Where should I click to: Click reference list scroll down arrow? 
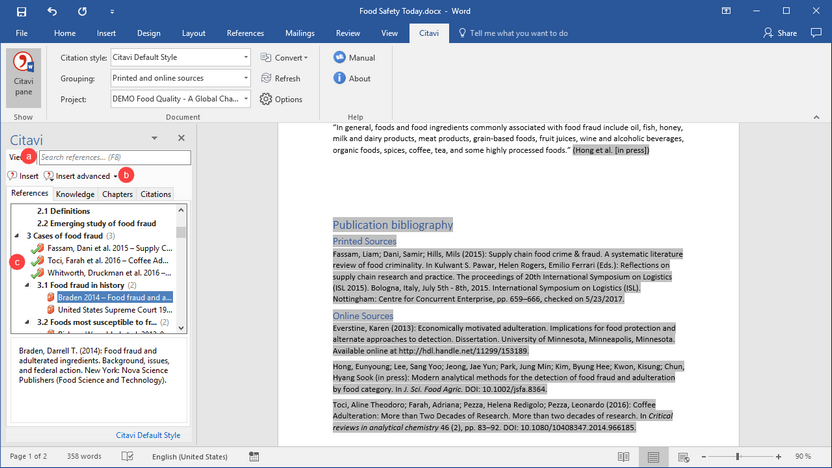click(181, 328)
